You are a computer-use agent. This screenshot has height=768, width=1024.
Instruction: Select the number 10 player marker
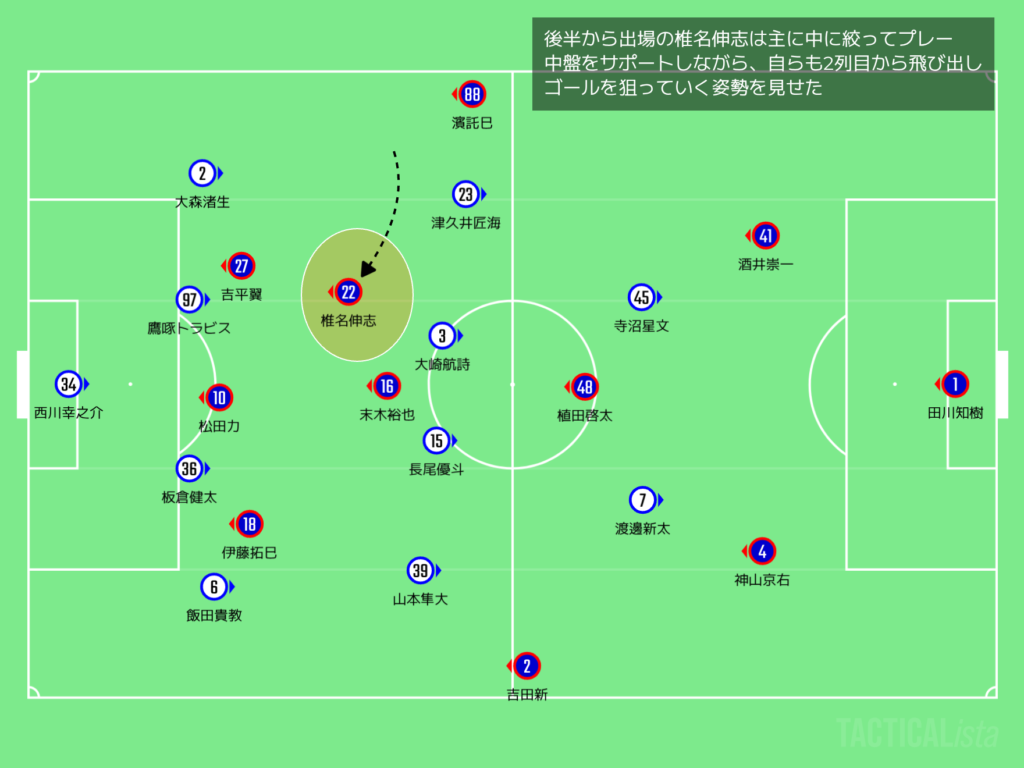point(220,397)
